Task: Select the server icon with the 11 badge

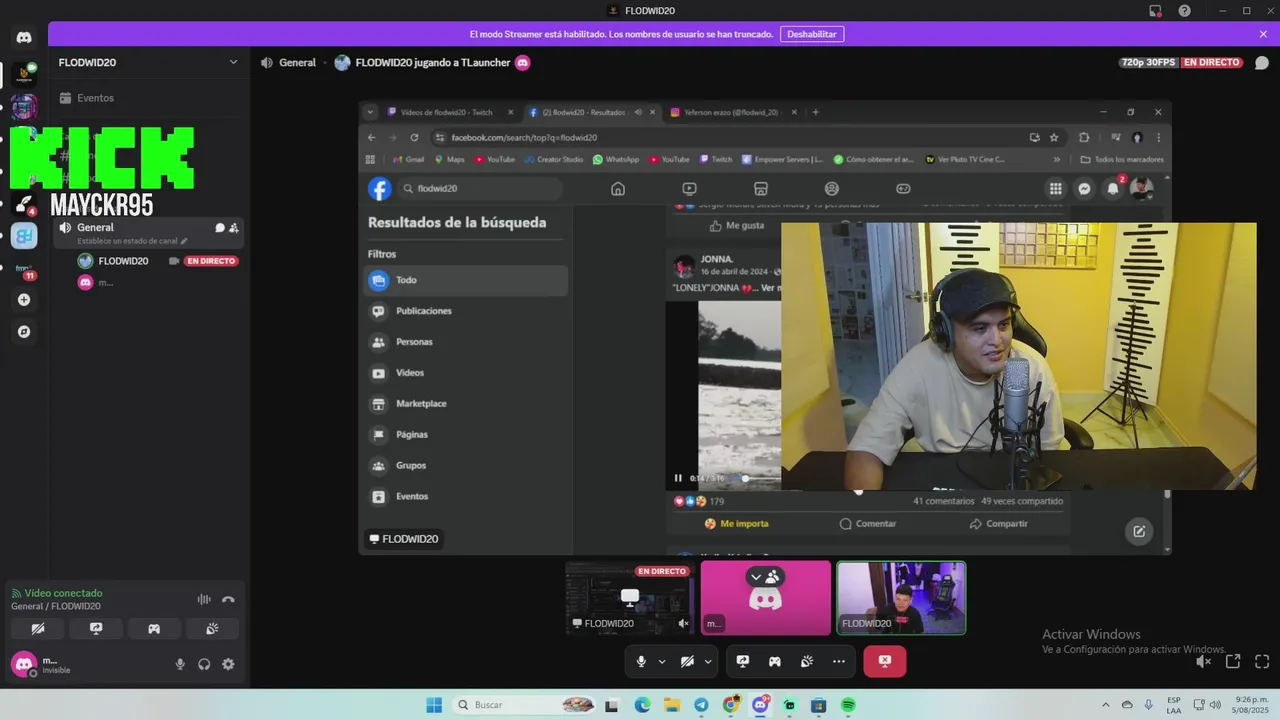Action: click(24, 268)
